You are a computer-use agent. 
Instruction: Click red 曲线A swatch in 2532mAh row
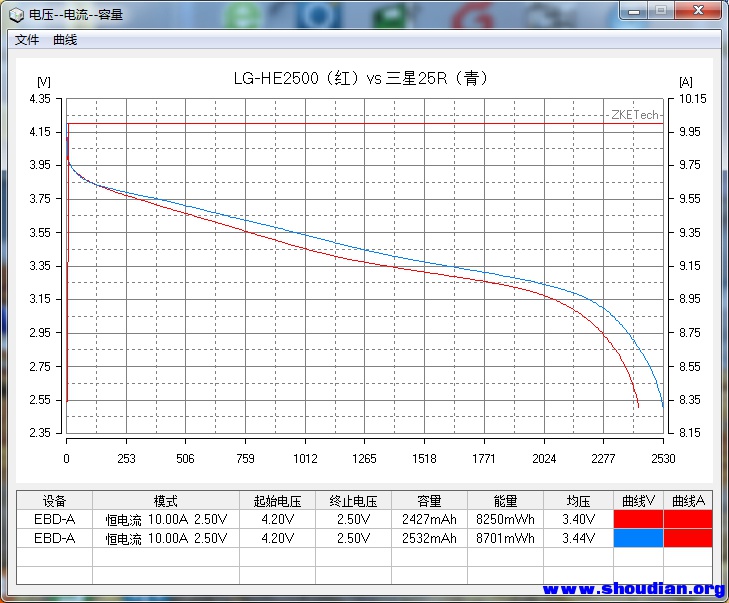(688, 538)
